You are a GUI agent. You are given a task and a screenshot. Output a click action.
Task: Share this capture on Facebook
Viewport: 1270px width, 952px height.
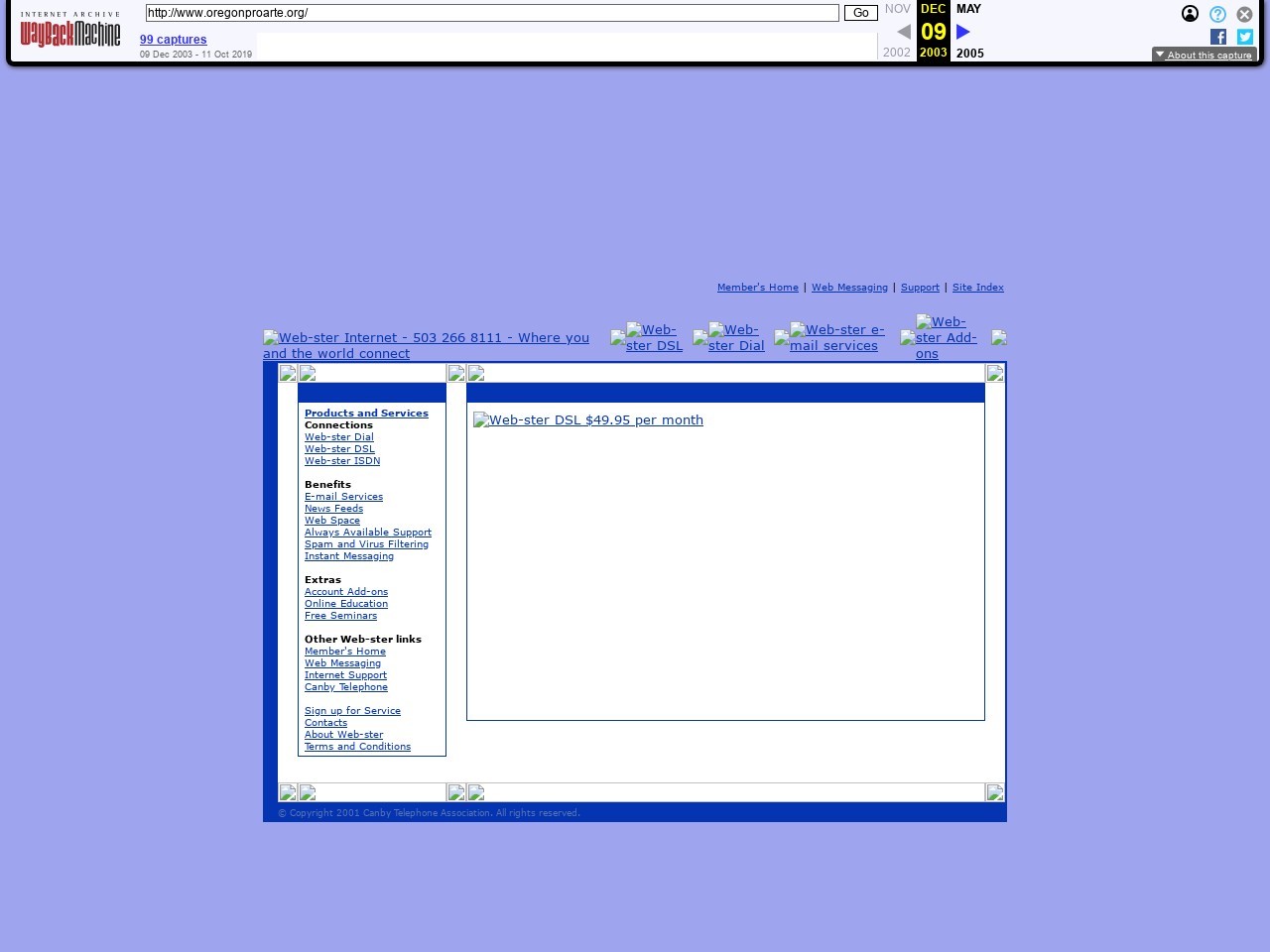tap(1217, 37)
